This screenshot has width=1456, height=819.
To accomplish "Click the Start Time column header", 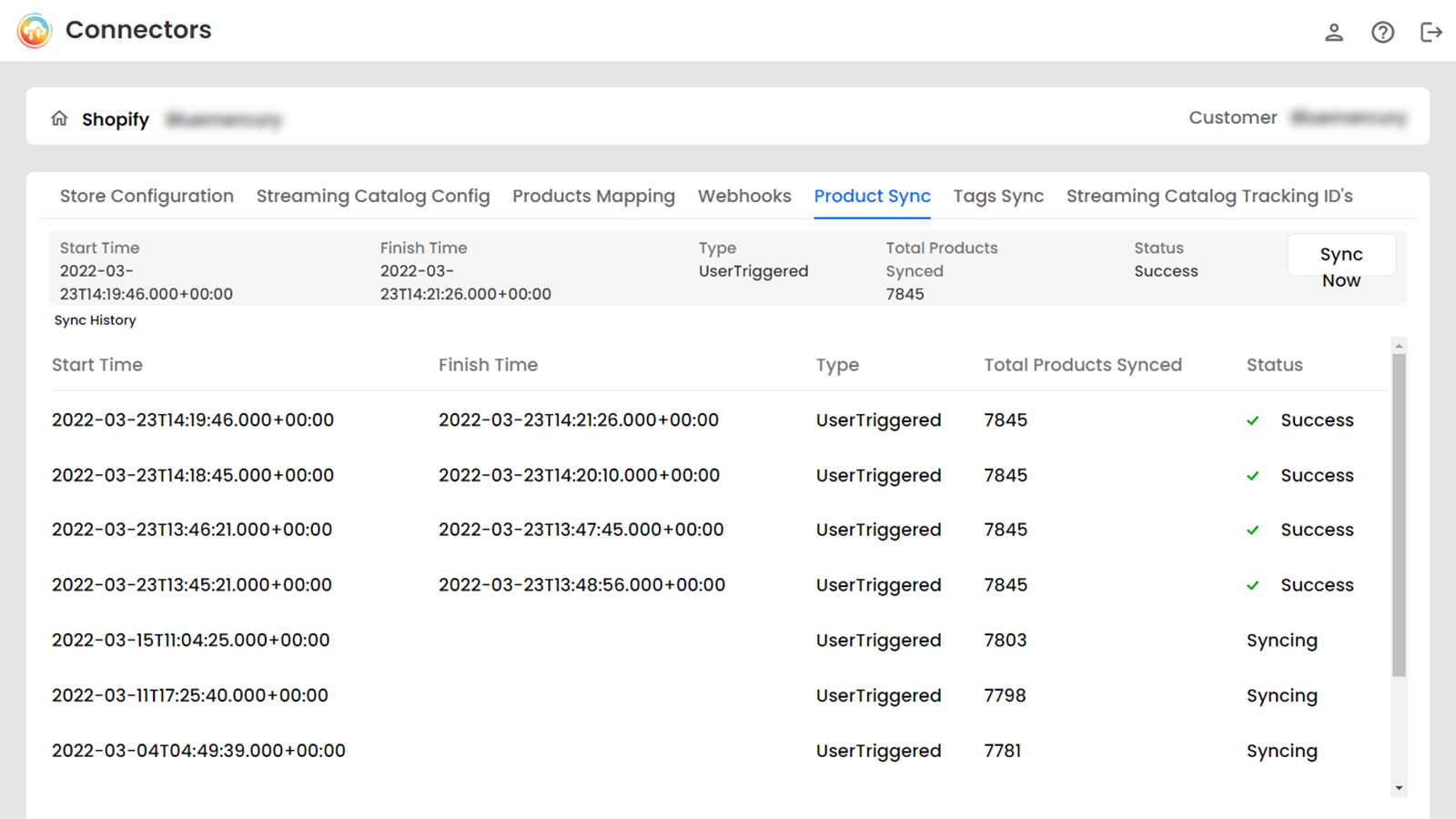I will [97, 365].
